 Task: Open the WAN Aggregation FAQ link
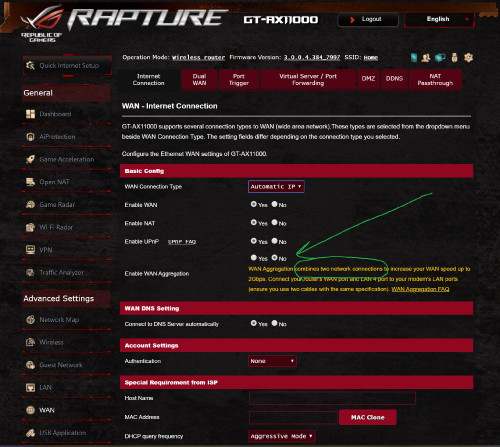click(420, 289)
